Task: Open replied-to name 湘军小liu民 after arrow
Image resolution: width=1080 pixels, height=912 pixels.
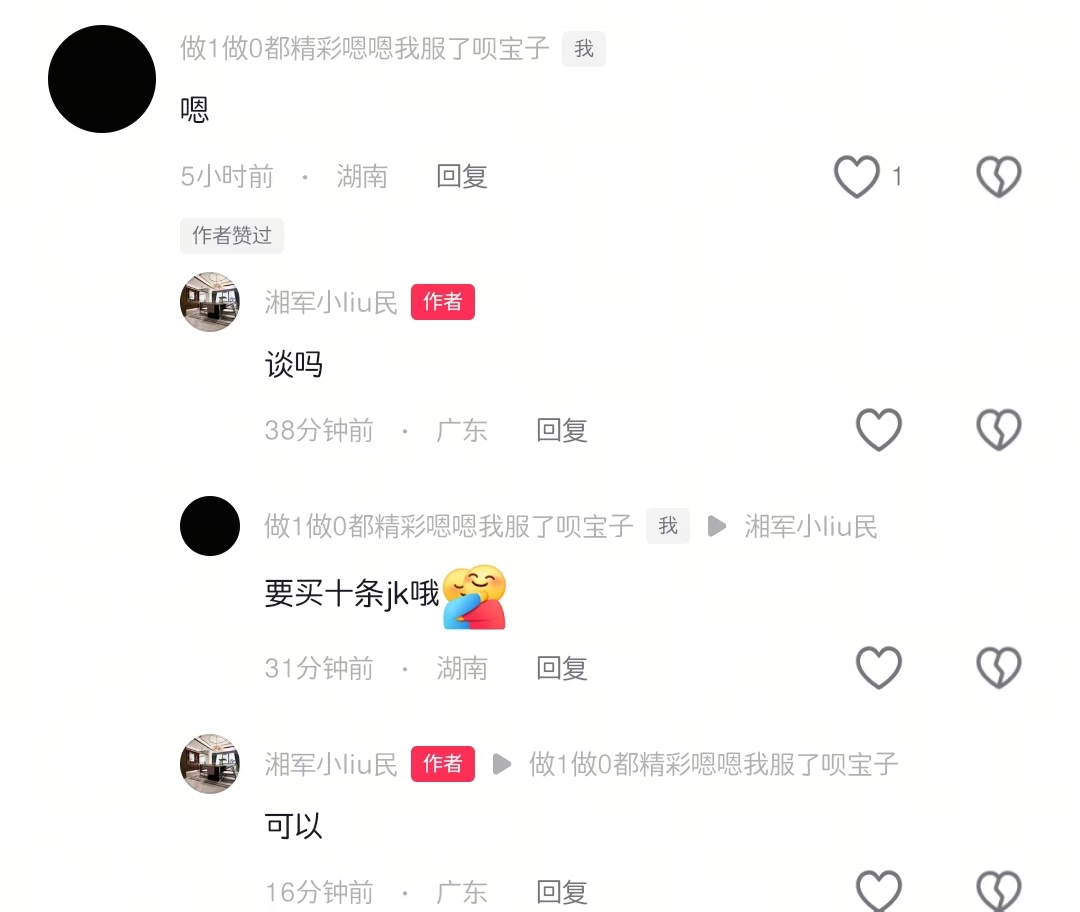Action: 811,527
